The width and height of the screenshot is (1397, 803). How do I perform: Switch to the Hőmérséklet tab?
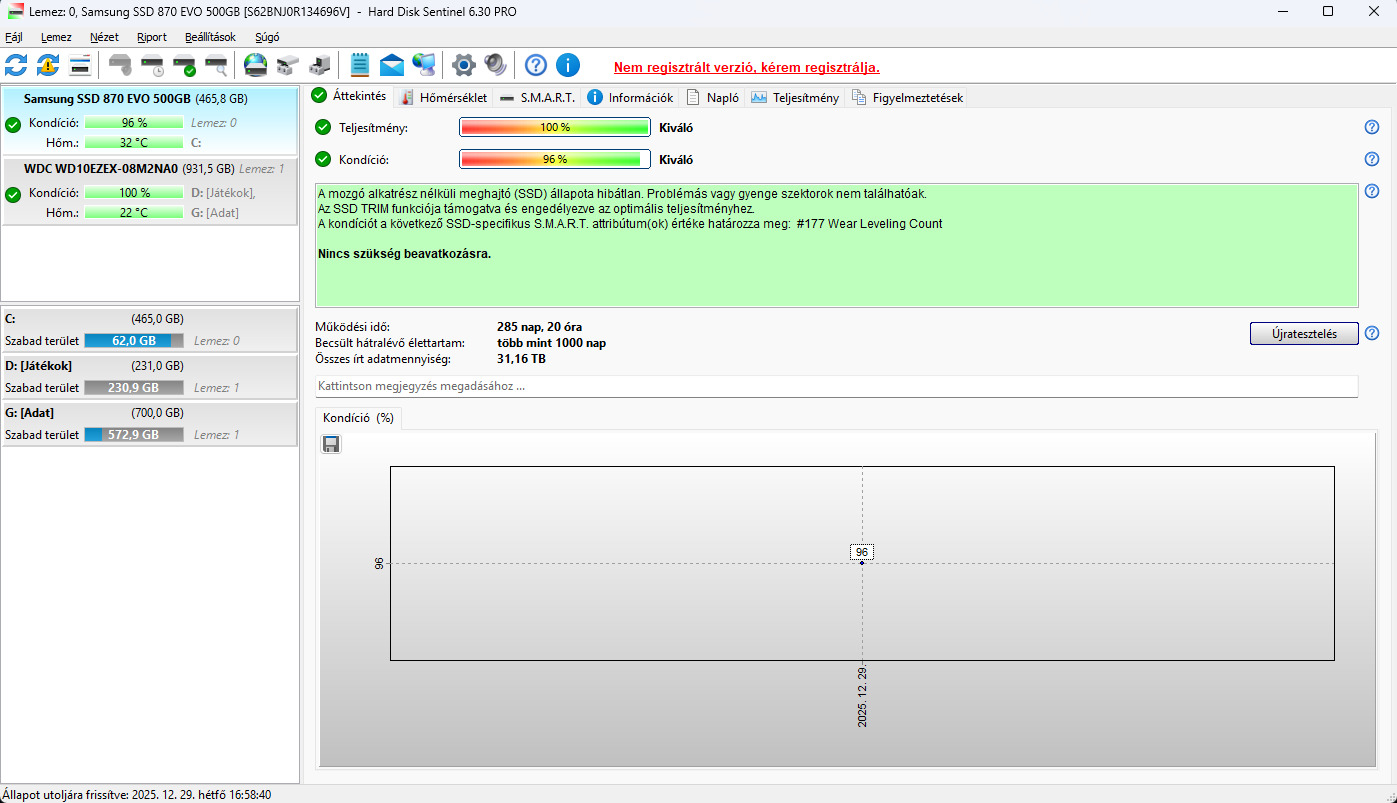coord(443,97)
